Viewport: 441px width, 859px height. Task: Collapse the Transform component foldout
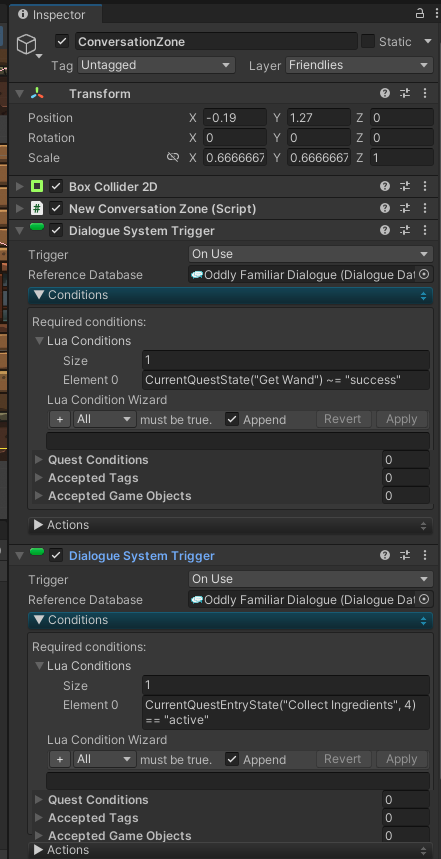(20, 94)
